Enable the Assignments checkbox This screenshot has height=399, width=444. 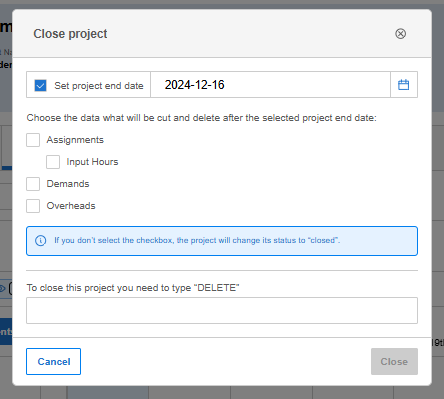pyautogui.click(x=33, y=140)
